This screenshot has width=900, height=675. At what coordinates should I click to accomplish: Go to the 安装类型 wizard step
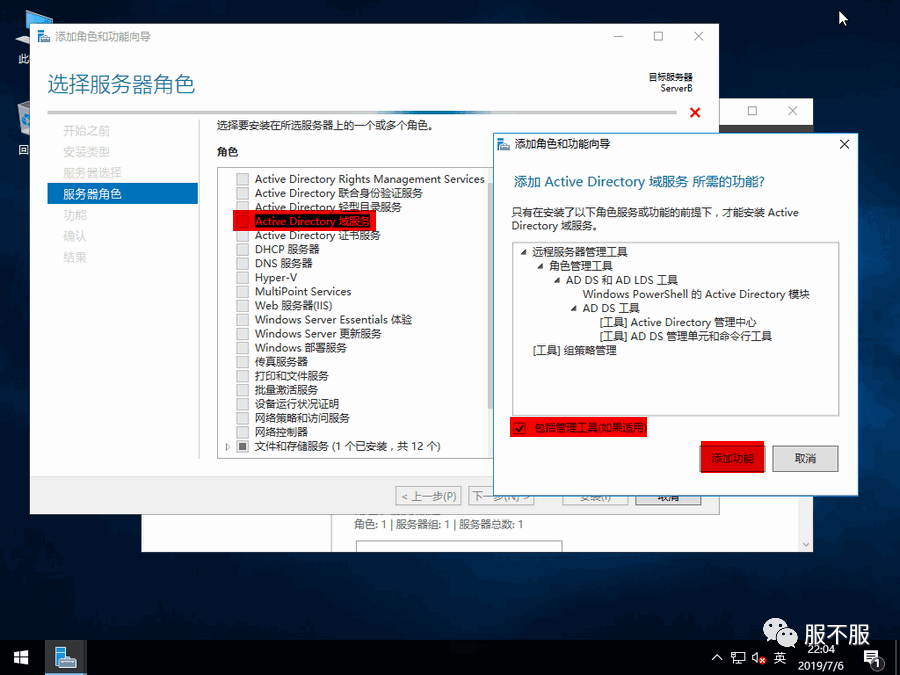pyautogui.click(x=86, y=152)
